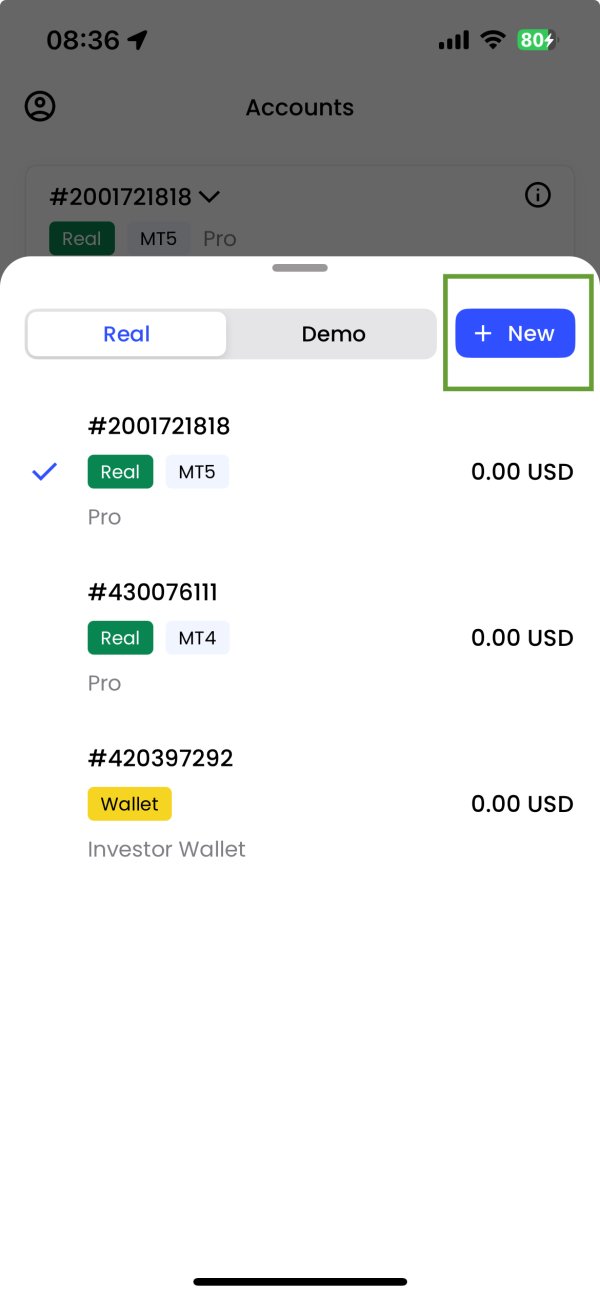Tap the yellow Wallet badge
This screenshot has height=1298, width=600.
(130, 804)
